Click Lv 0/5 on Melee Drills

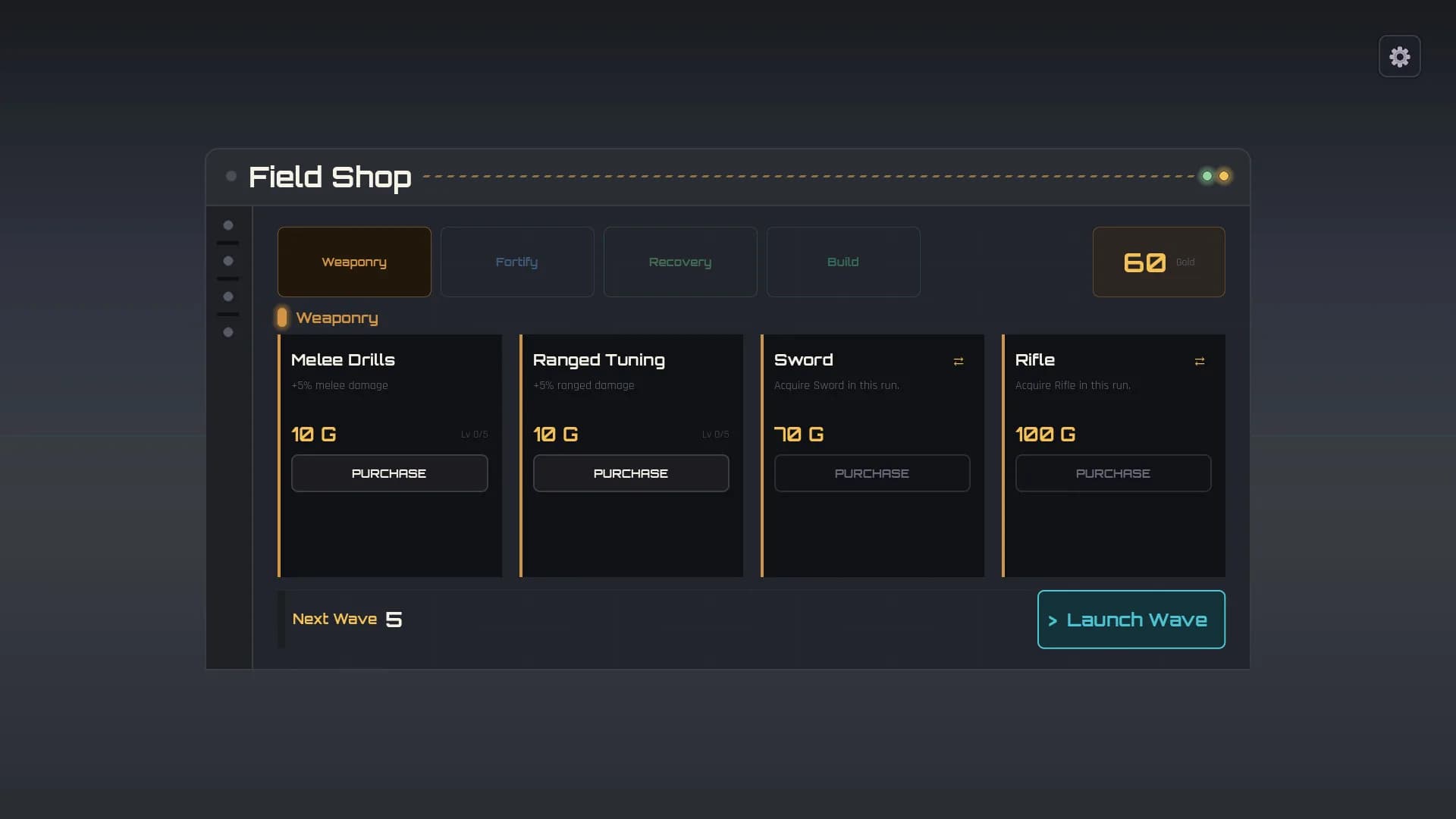pos(474,435)
